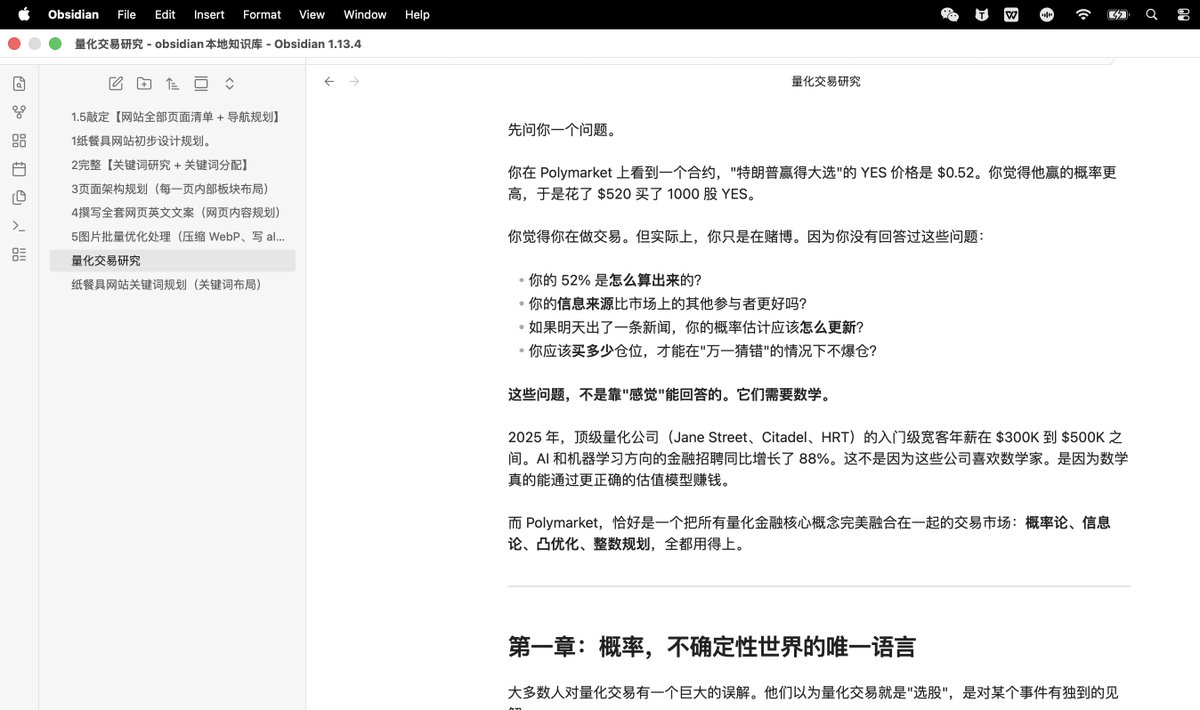Expand or collapse all folders in explorer
This screenshot has height=710, width=1200.
tap(229, 84)
